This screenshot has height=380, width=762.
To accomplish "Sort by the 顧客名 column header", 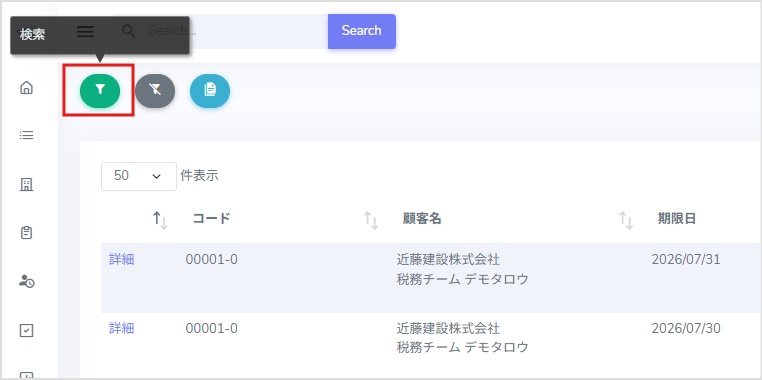I will 422,219.
